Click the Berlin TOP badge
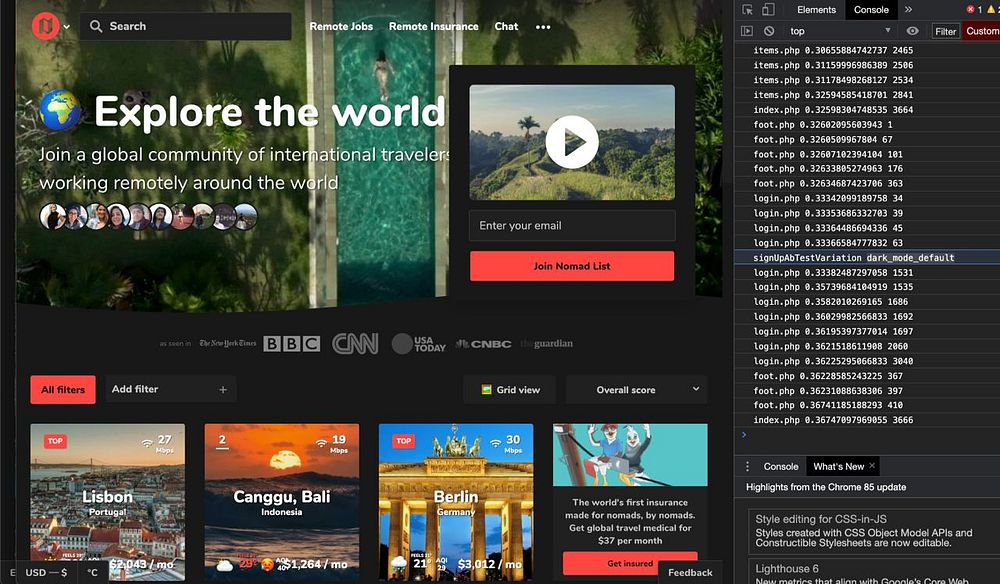Image resolution: width=1000 pixels, height=584 pixels. pyautogui.click(x=404, y=441)
